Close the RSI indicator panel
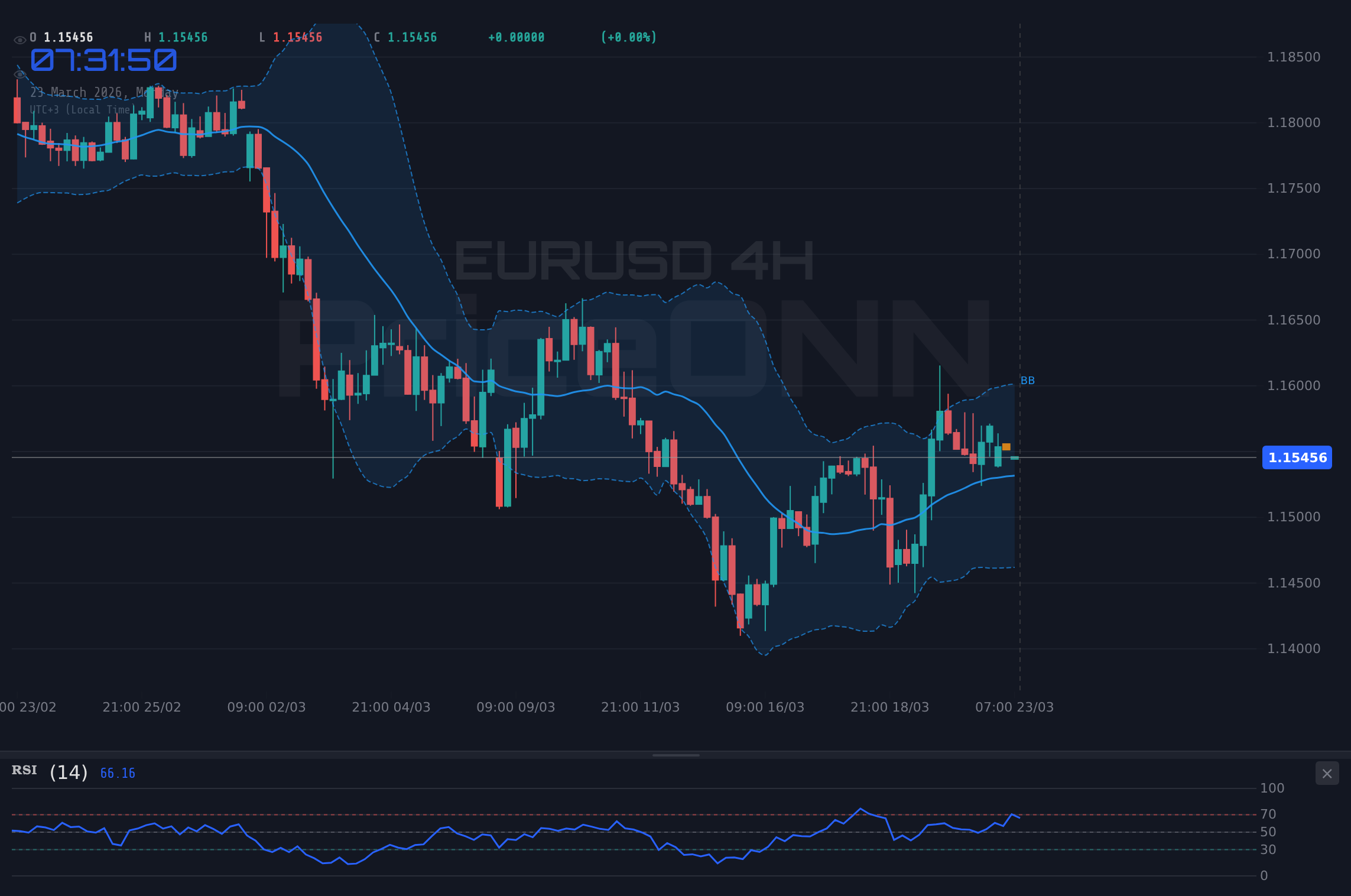Viewport: 1351px width, 896px height. (1327, 773)
